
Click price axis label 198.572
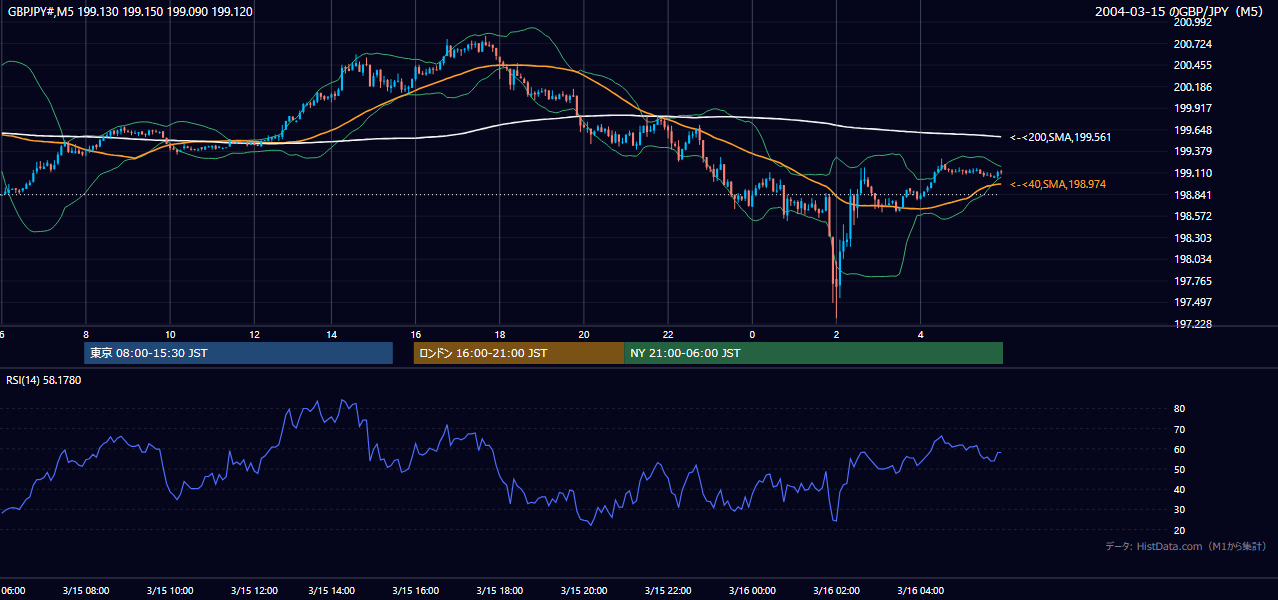(x=1192, y=216)
